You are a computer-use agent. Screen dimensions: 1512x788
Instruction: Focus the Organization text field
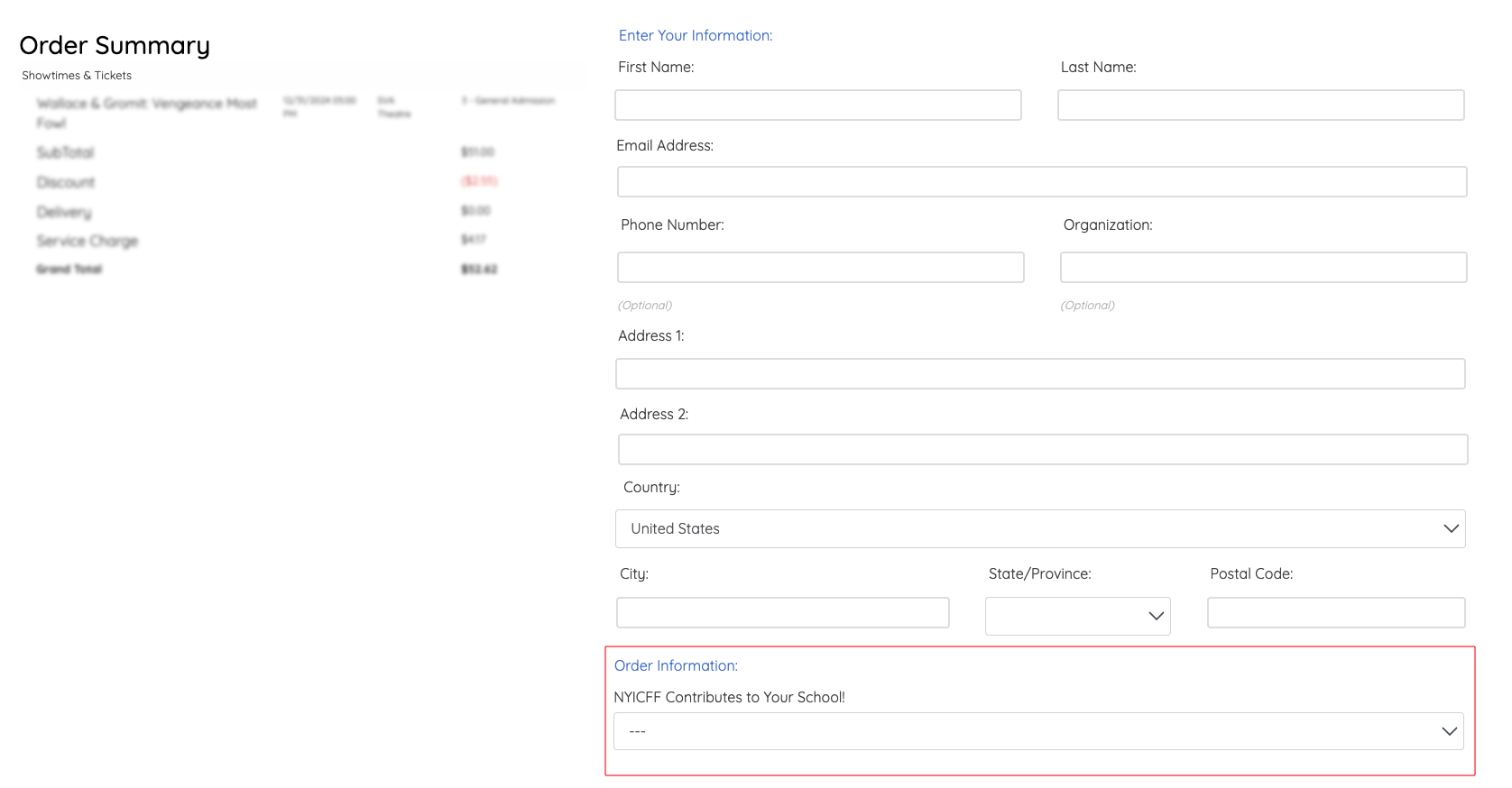coord(1263,268)
